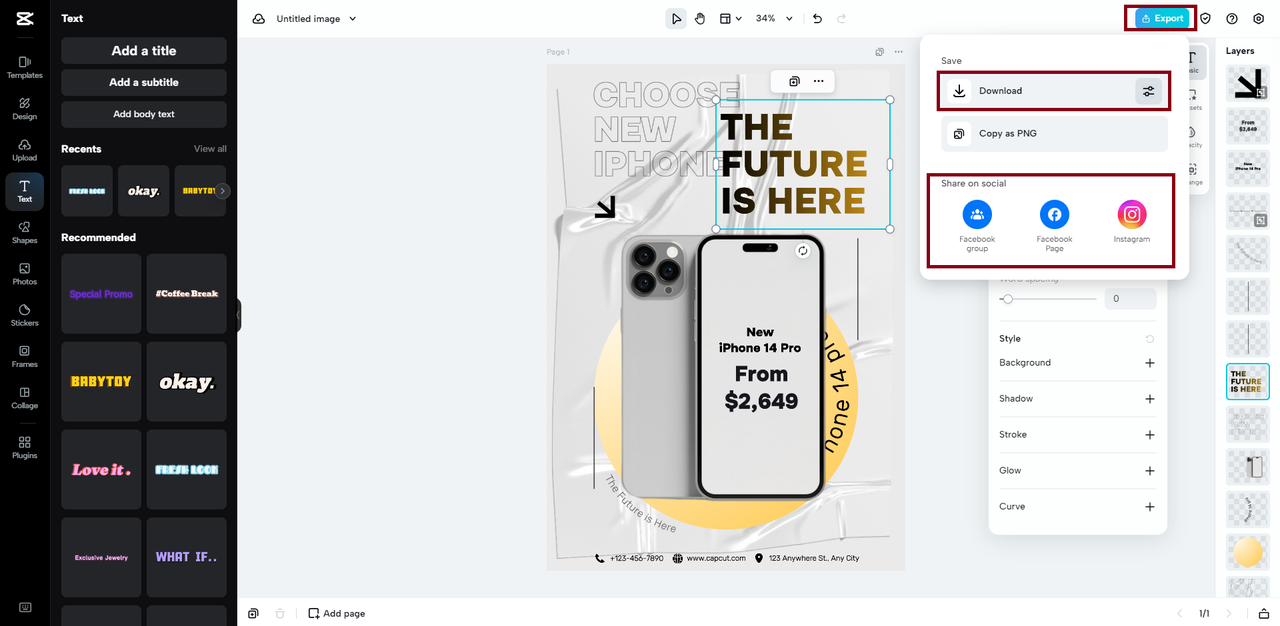
Task: Open the 34% zoom dropdown
Action: click(774, 18)
